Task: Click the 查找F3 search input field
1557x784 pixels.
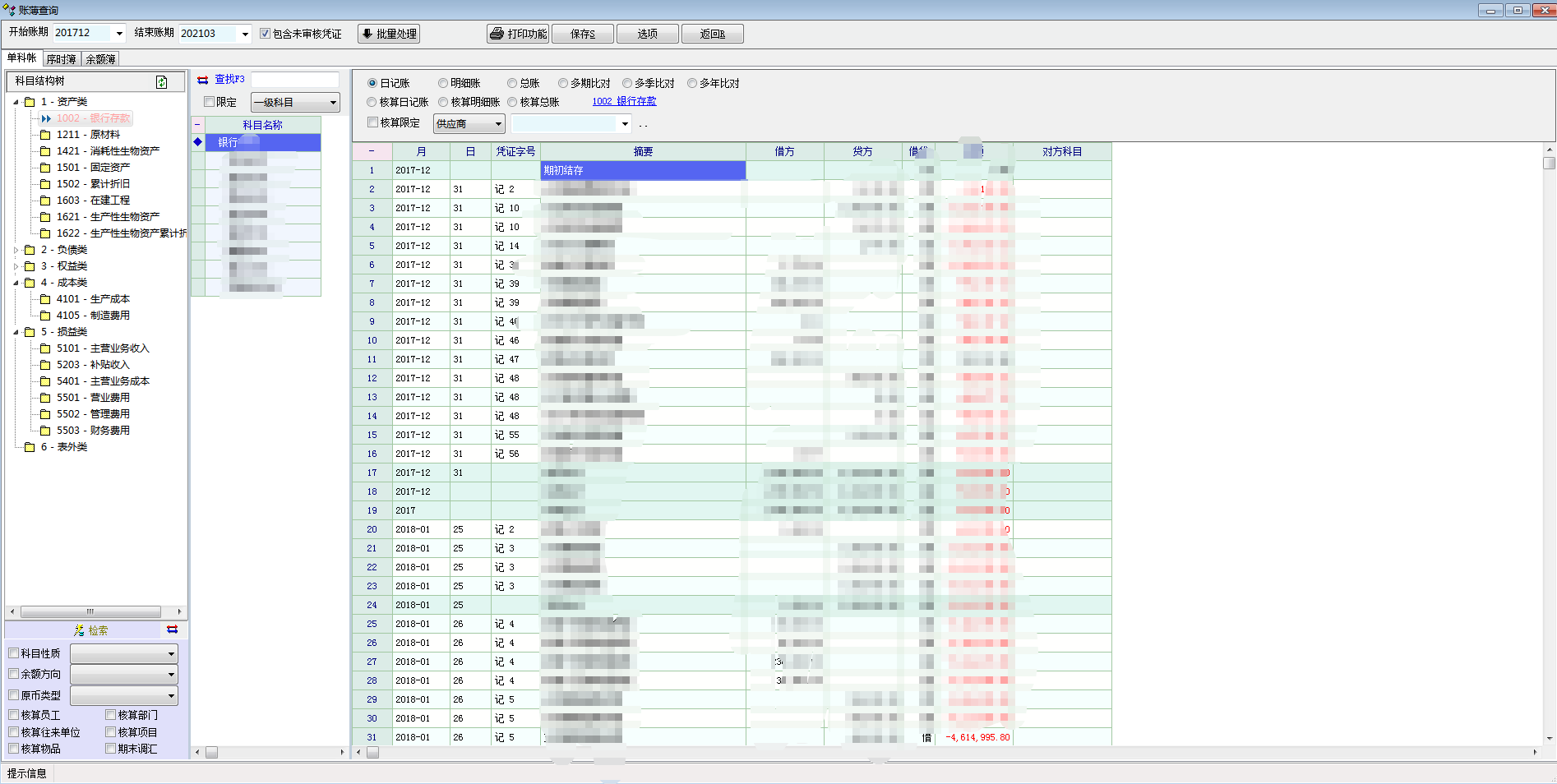Action: [x=294, y=80]
